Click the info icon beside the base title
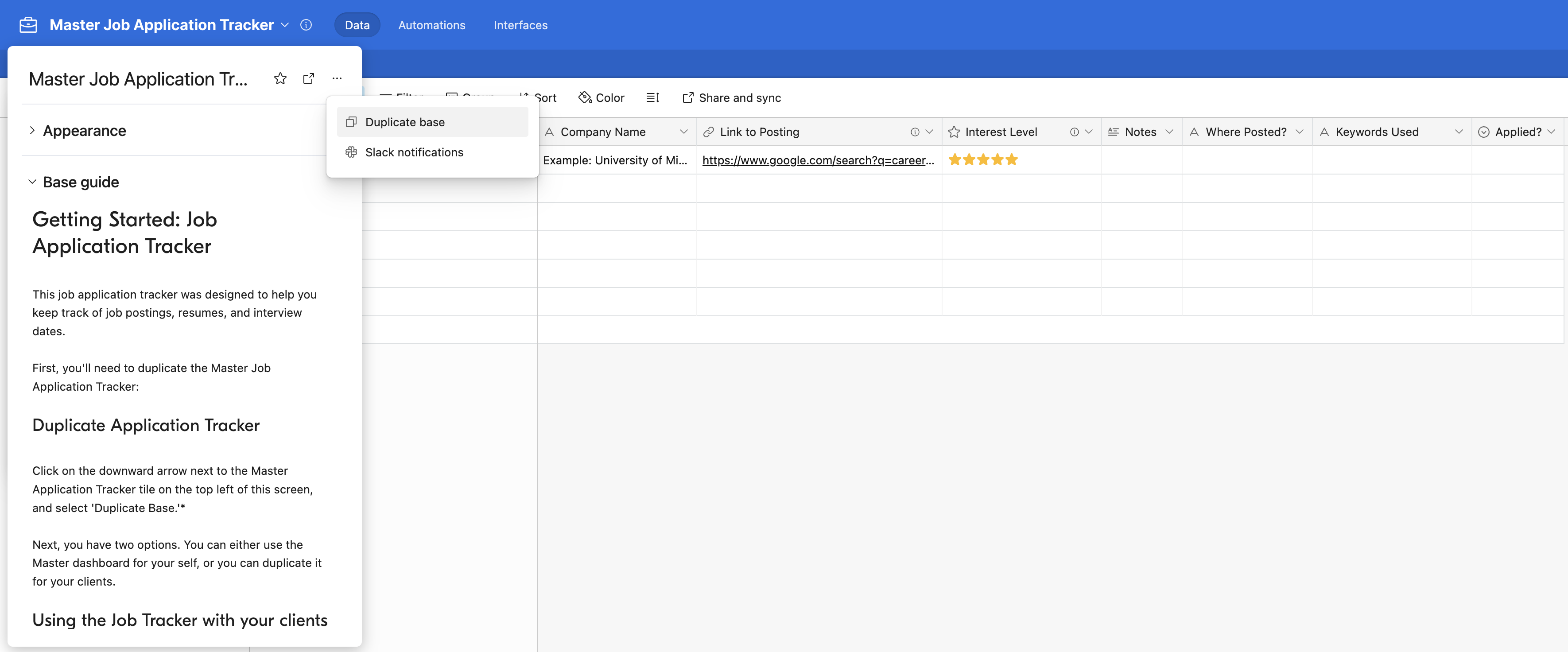This screenshot has width=1568, height=652. [x=306, y=25]
